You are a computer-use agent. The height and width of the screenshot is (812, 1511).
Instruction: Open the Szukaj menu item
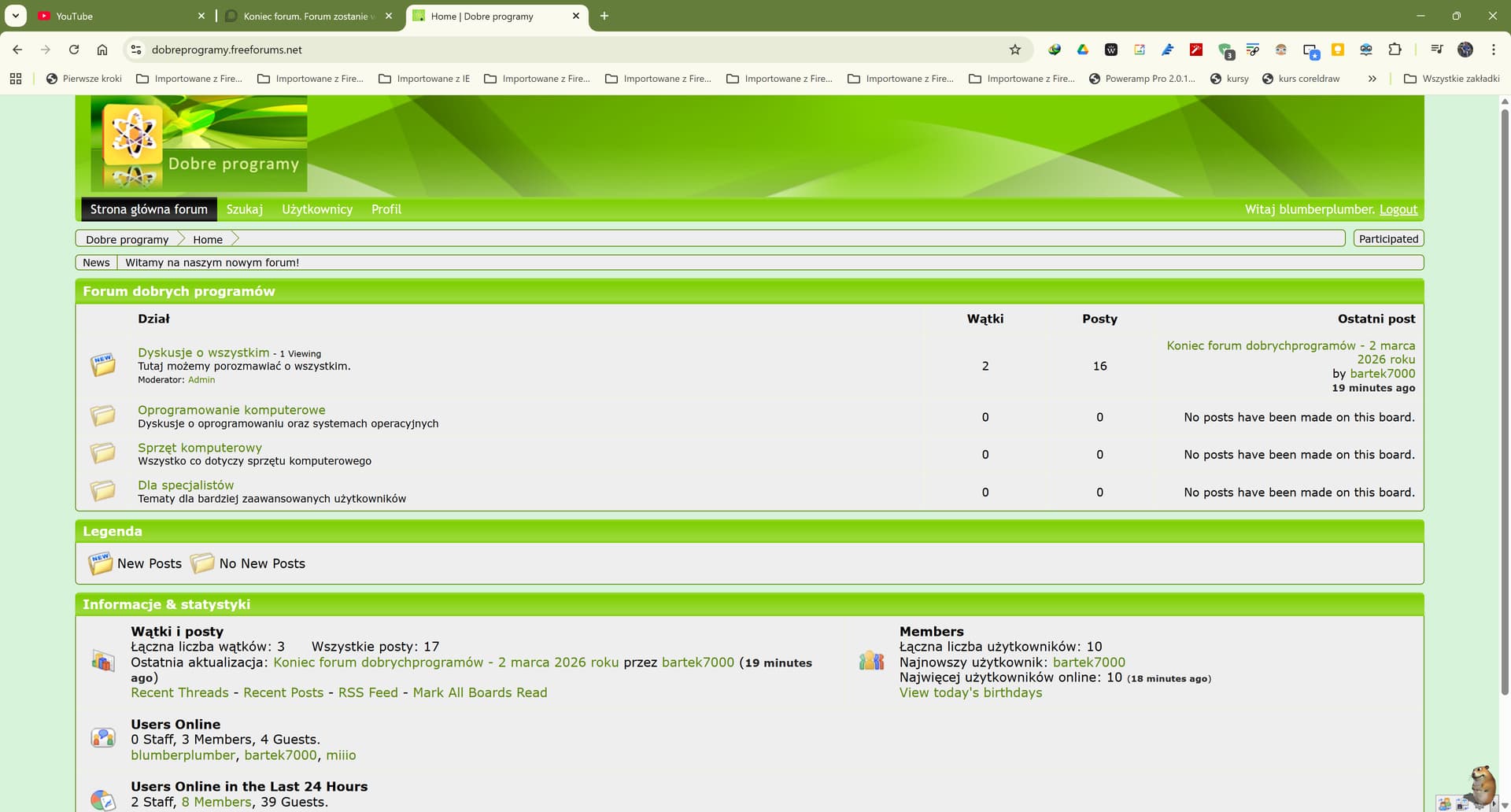244,209
